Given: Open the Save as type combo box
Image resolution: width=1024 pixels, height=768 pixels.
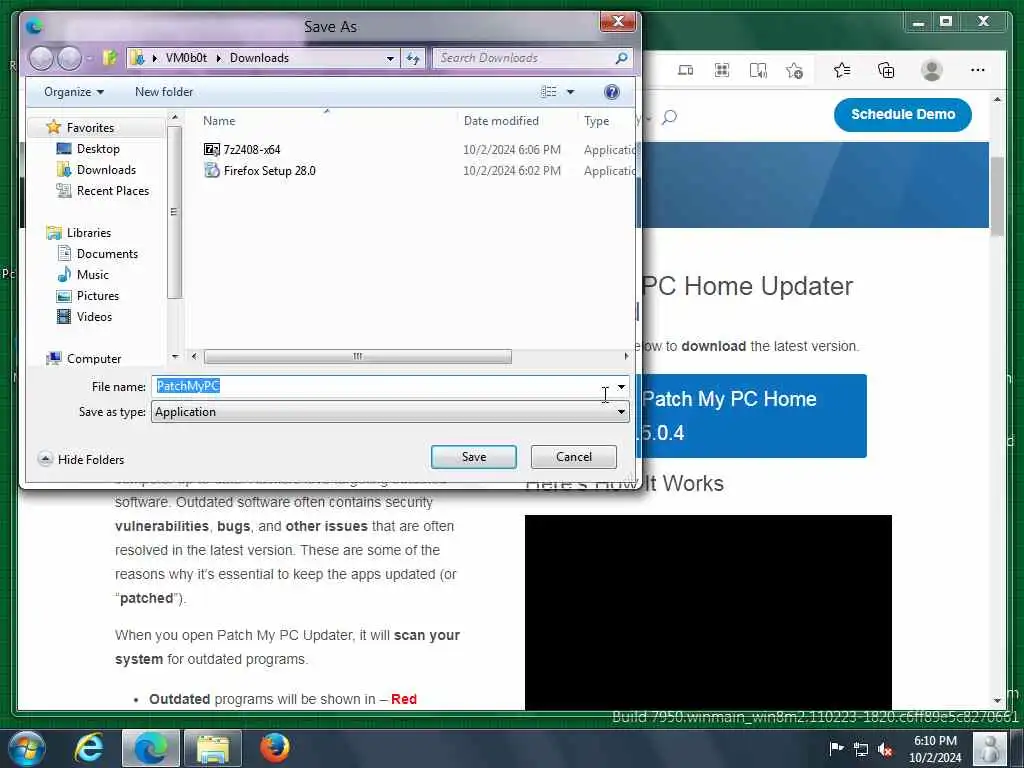Looking at the screenshot, I should click(x=391, y=412).
